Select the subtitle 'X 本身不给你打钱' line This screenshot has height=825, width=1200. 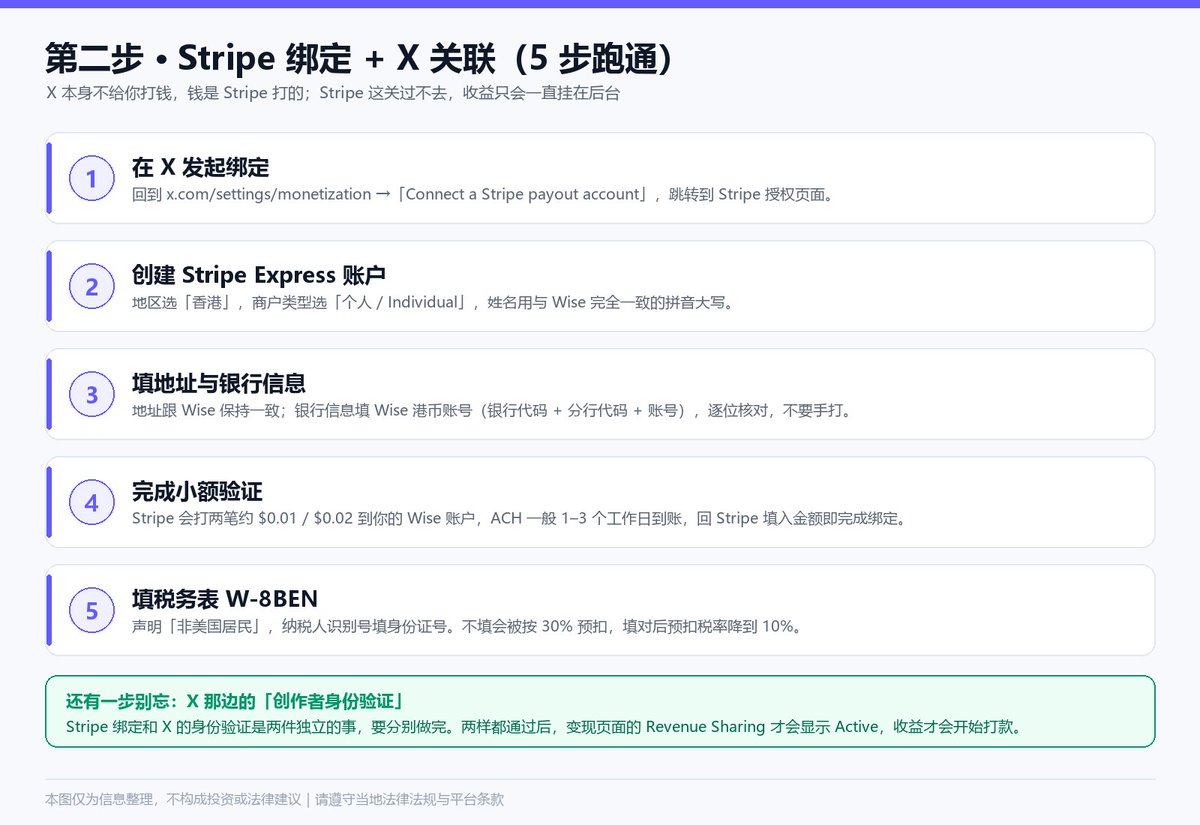pyautogui.click(x=333, y=93)
